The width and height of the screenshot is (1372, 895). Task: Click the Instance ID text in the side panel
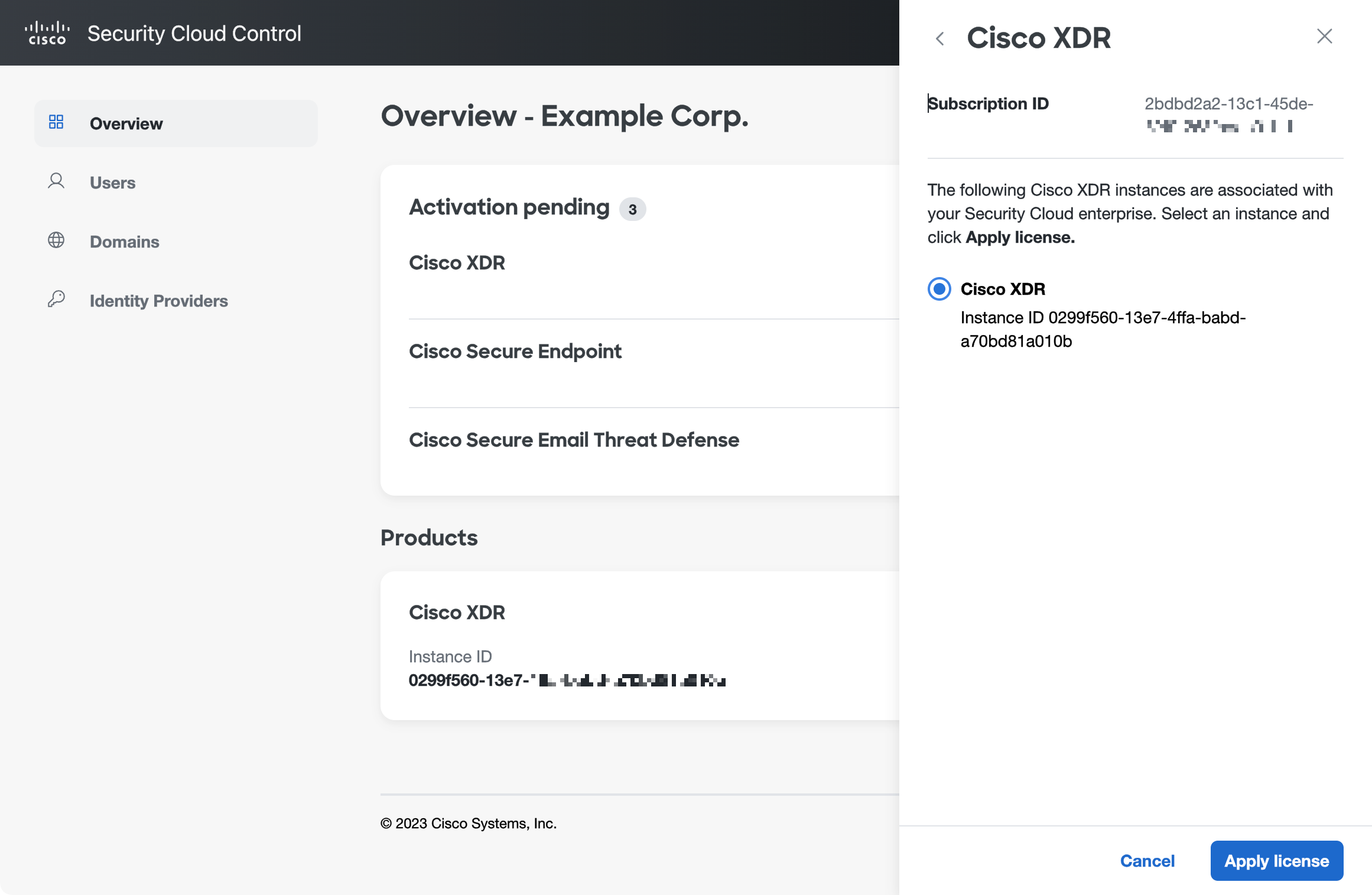(1103, 330)
